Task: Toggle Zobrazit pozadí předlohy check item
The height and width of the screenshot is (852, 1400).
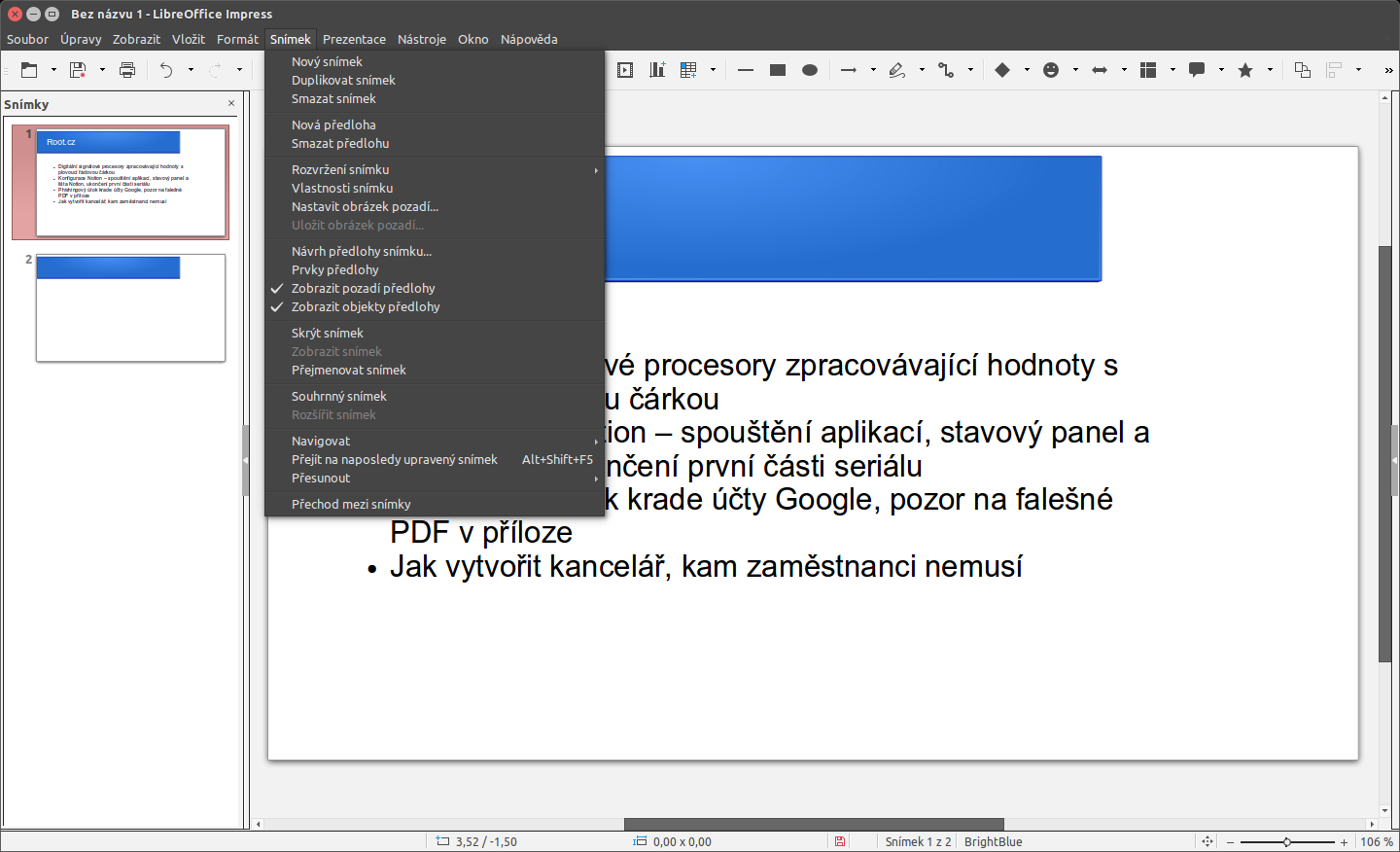Action: 435,288
